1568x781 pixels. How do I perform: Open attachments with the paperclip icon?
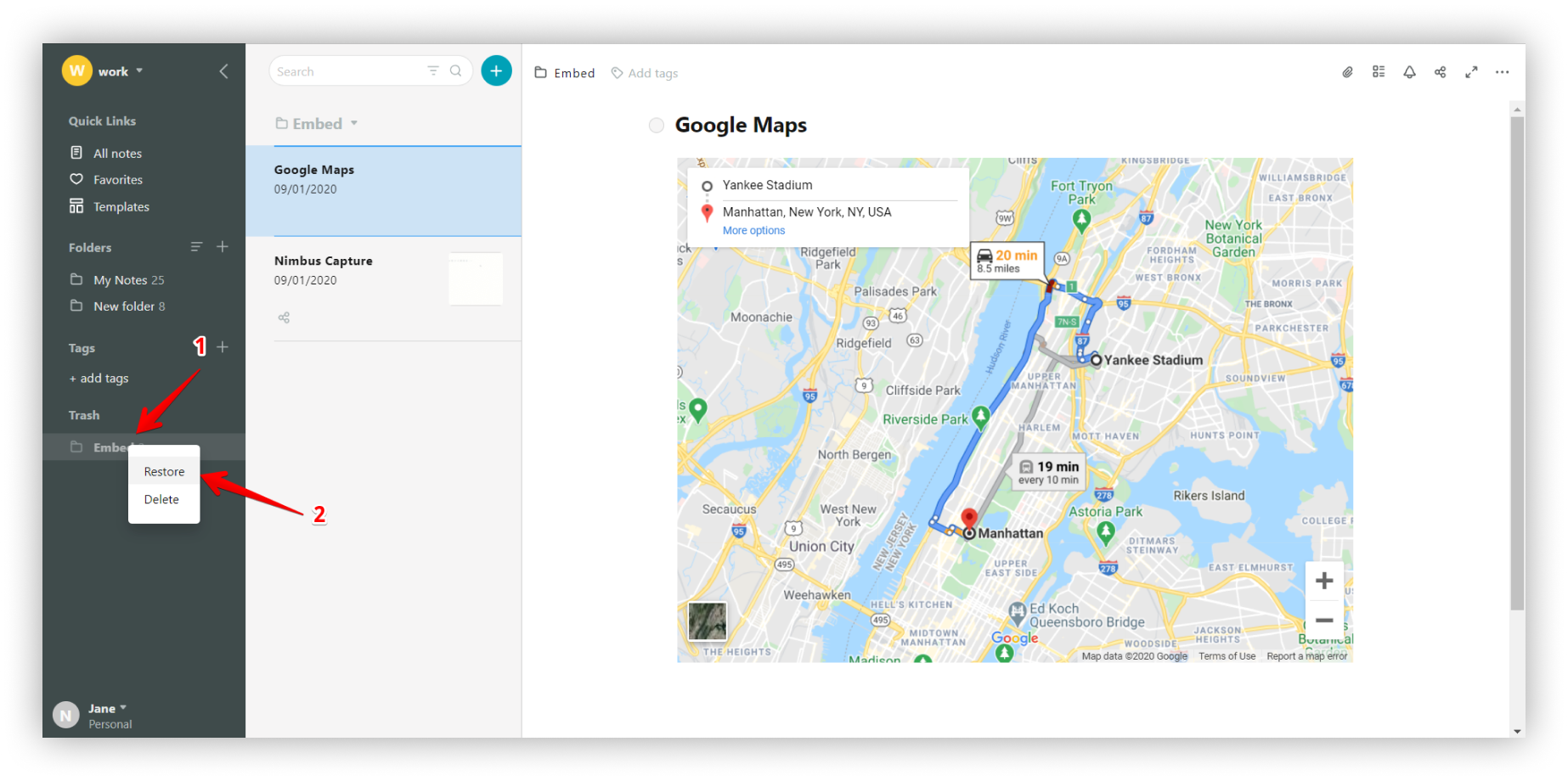1348,72
